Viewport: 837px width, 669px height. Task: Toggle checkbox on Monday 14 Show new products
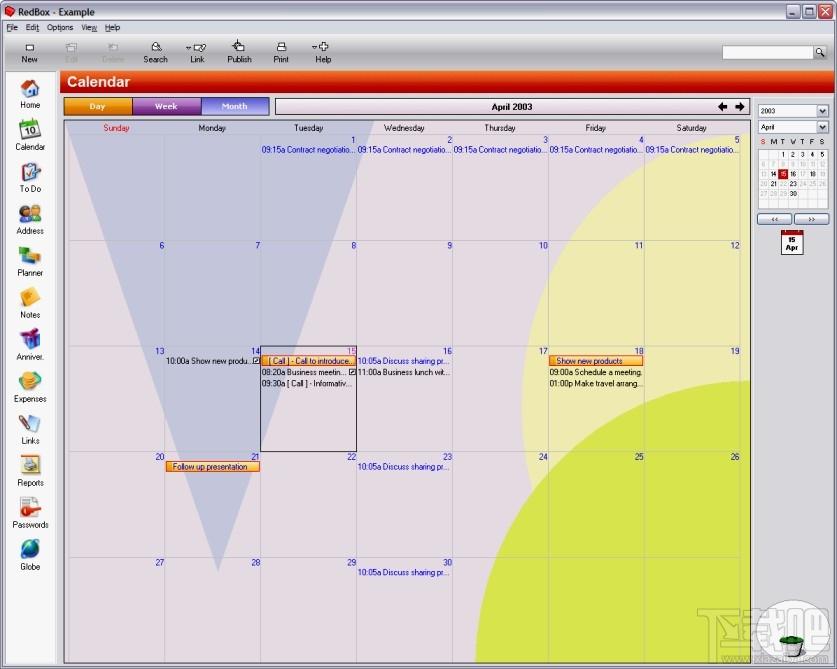click(256, 361)
